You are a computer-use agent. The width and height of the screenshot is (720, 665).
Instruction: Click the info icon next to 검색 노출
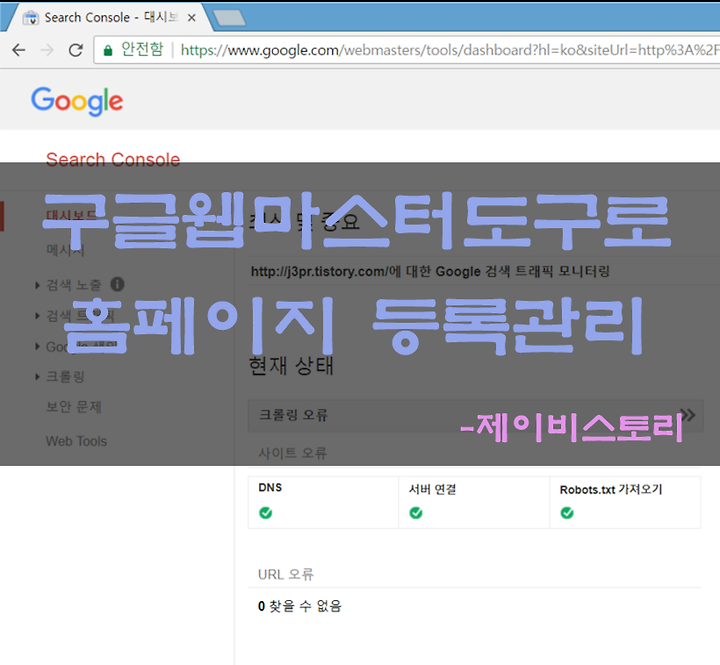[118, 284]
